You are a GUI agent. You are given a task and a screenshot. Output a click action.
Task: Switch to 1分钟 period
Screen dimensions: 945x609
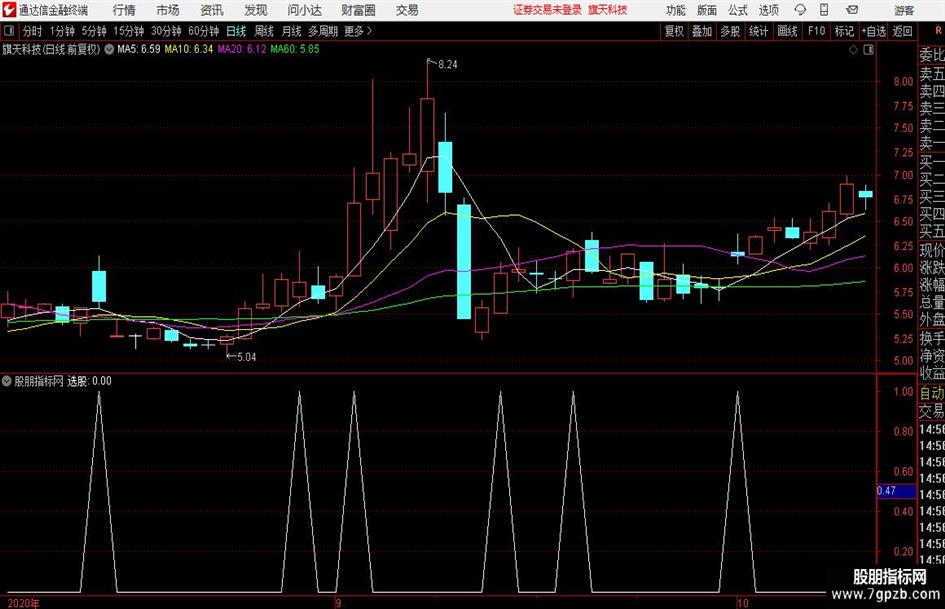62,31
